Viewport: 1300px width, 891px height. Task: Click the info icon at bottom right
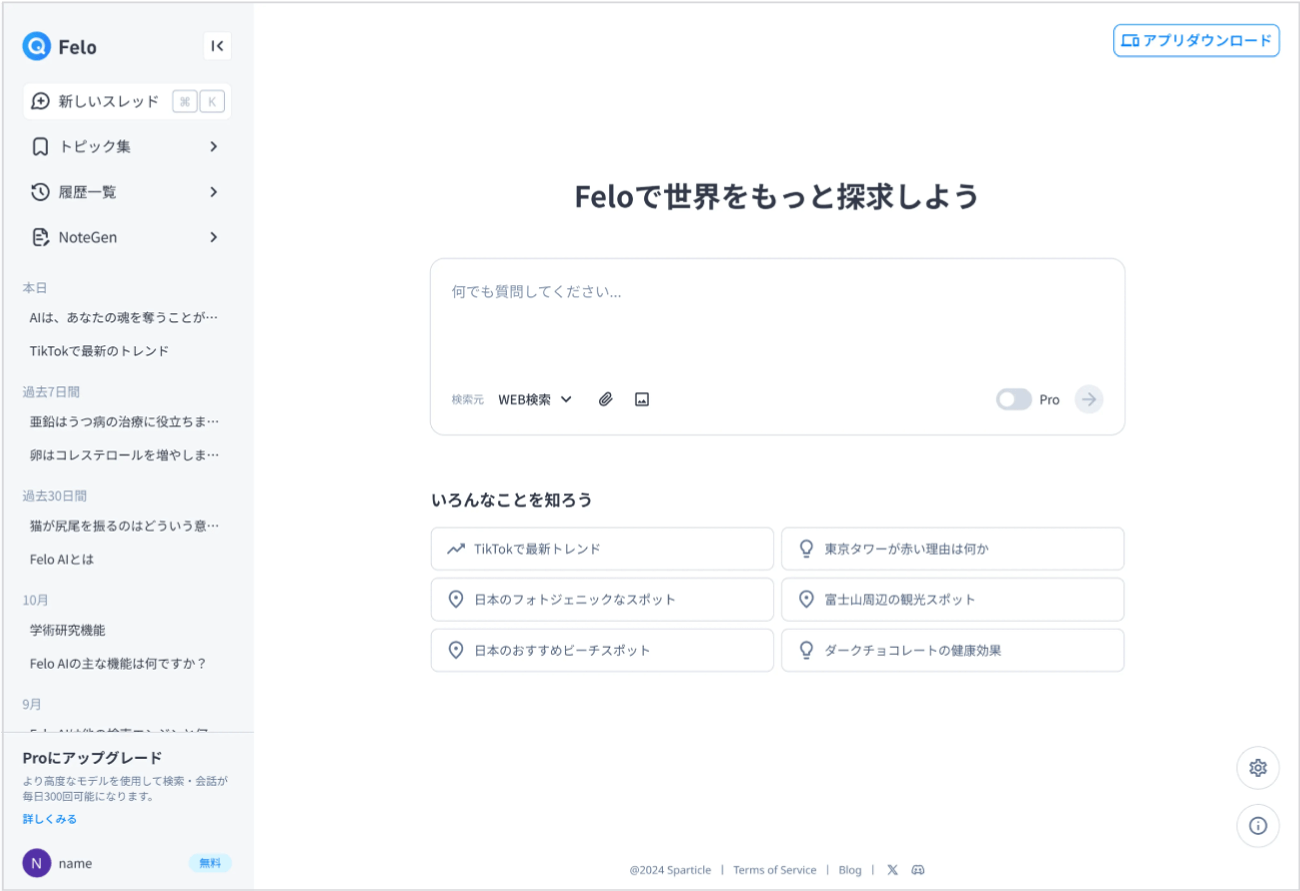(1258, 826)
